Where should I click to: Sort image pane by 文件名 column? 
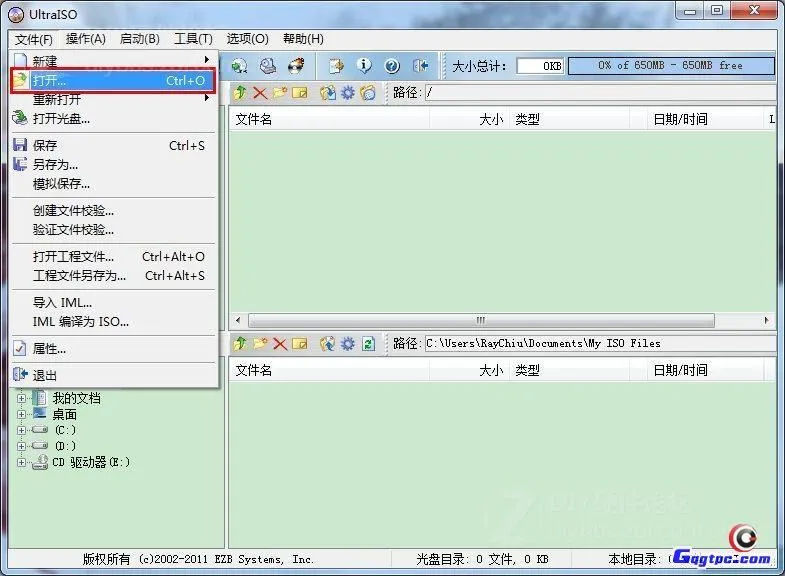tap(329, 119)
